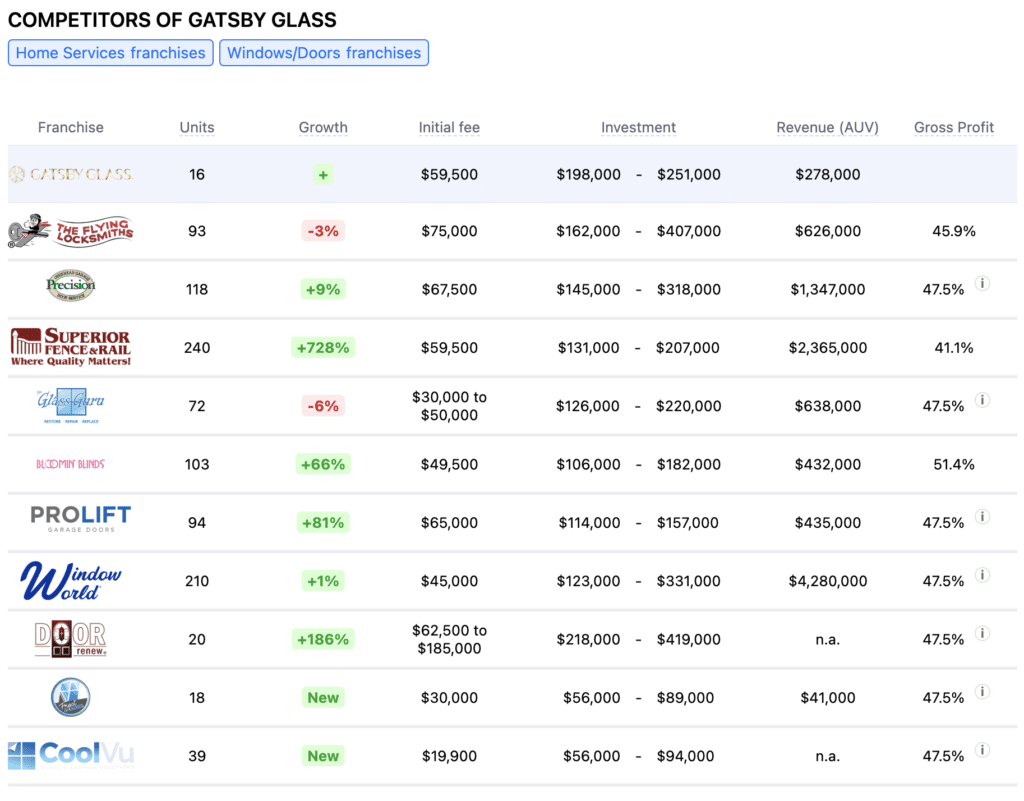Select the $626,000 revenue value
Screen dimensions: 1024x801
[x=827, y=231]
